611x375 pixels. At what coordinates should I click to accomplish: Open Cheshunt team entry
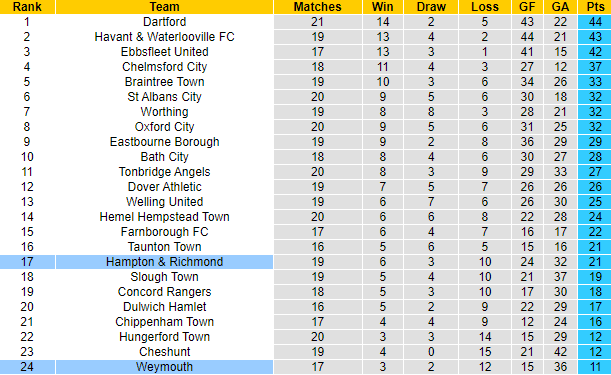click(x=164, y=352)
